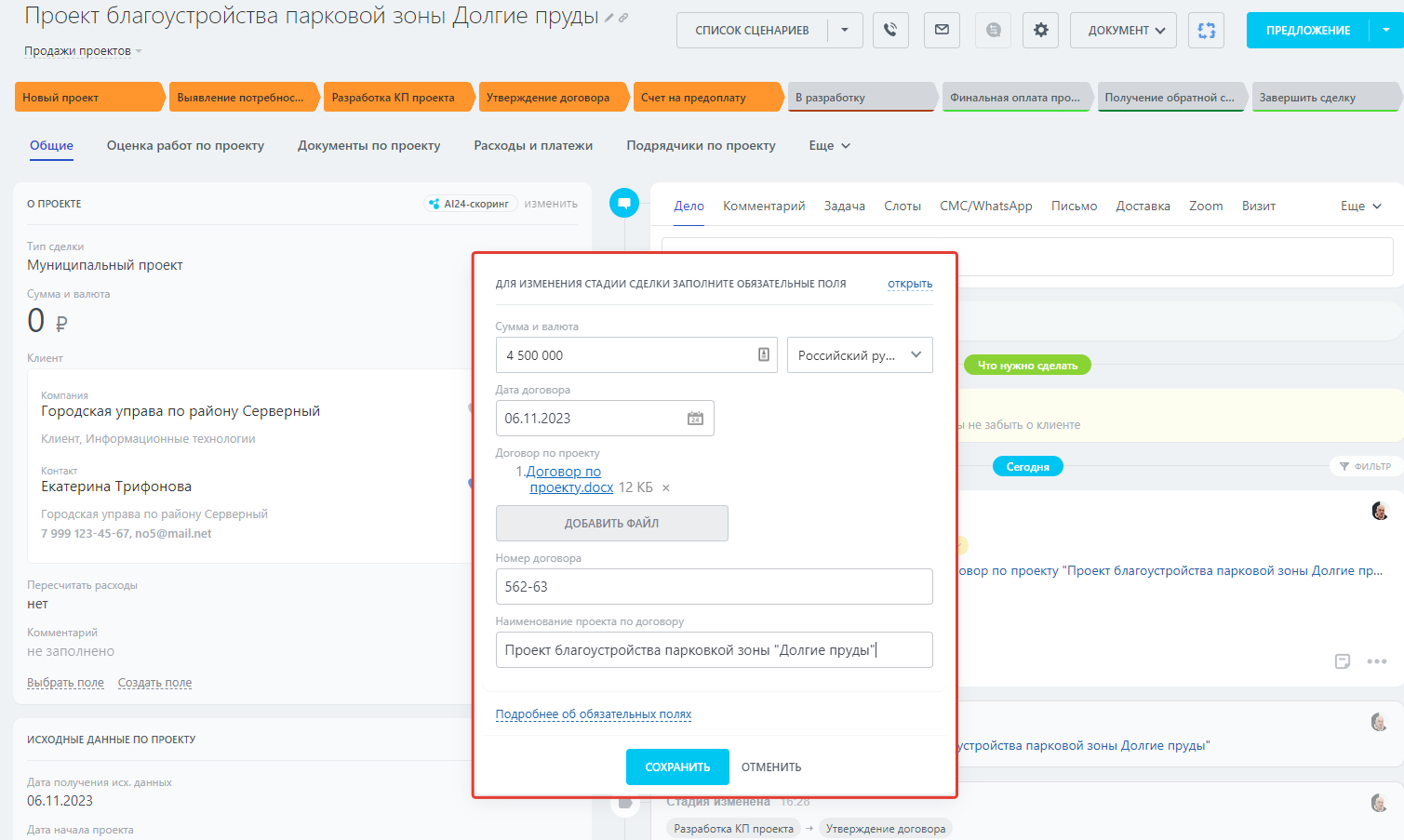This screenshot has width=1404, height=840.
Task: Click the amount field showing 4 500 000
Action: [637, 354]
